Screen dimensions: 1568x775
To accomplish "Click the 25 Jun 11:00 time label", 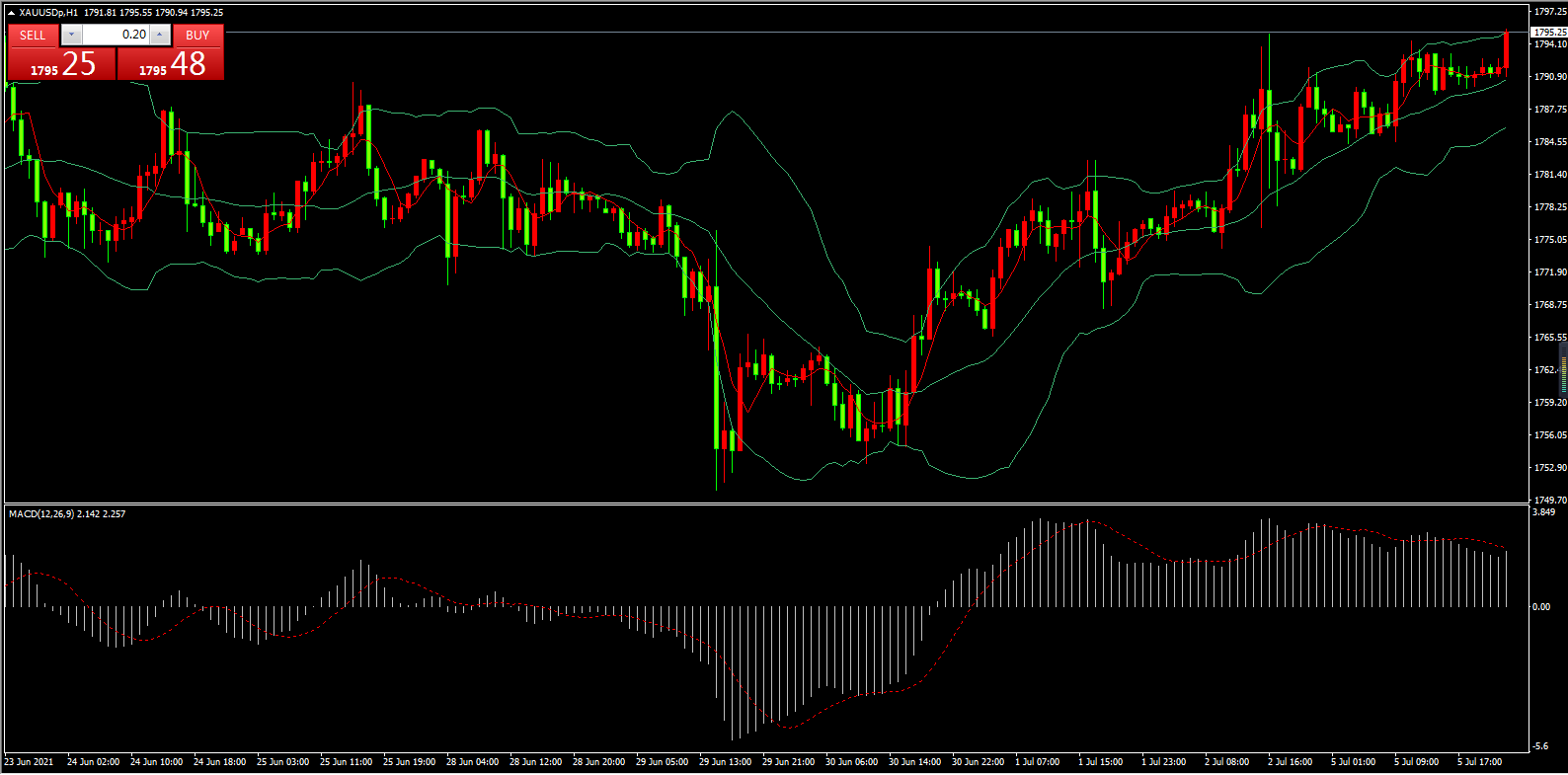I will pyautogui.click(x=346, y=762).
